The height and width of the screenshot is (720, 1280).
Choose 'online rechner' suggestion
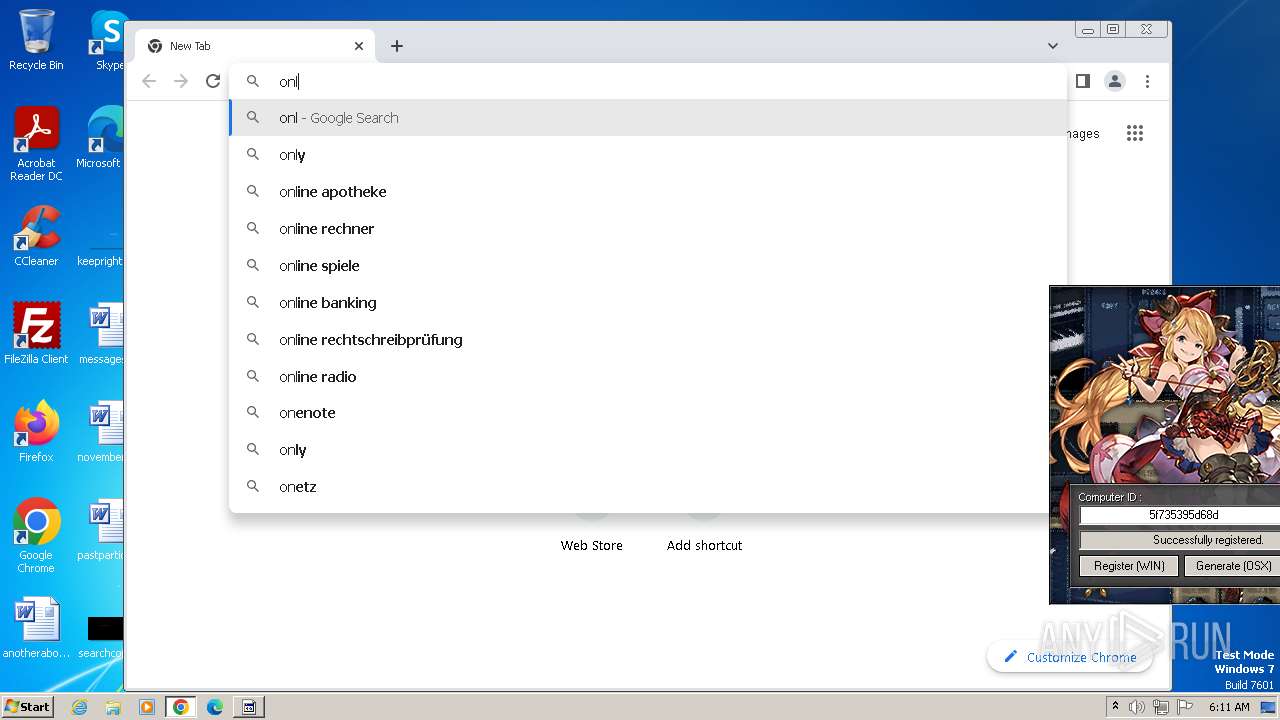click(x=648, y=229)
